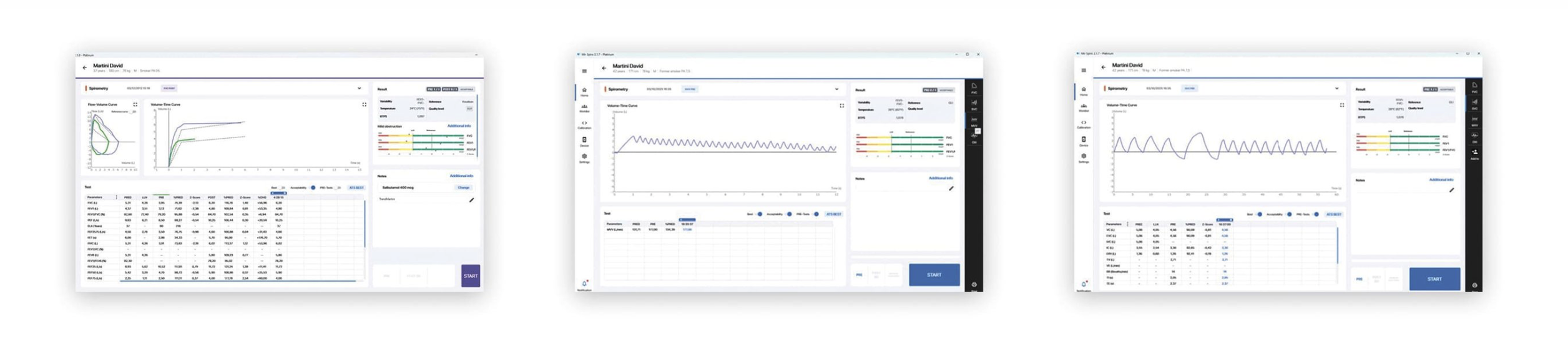This screenshot has height=346, width=1568.
Task: Edit notes via pencil icon in left window
Action: (471, 200)
